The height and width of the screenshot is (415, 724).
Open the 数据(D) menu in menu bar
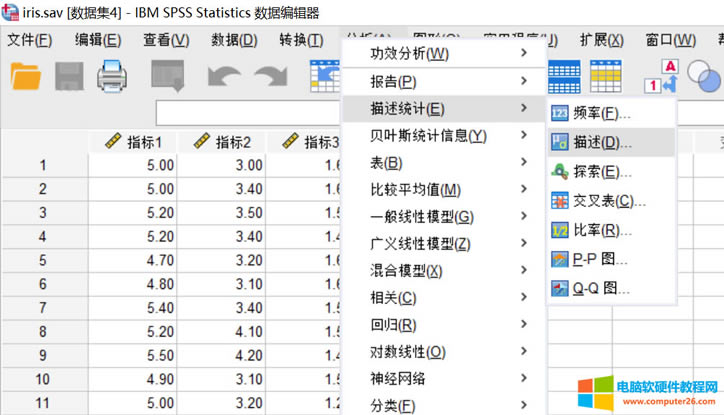pyautogui.click(x=234, y=40)
